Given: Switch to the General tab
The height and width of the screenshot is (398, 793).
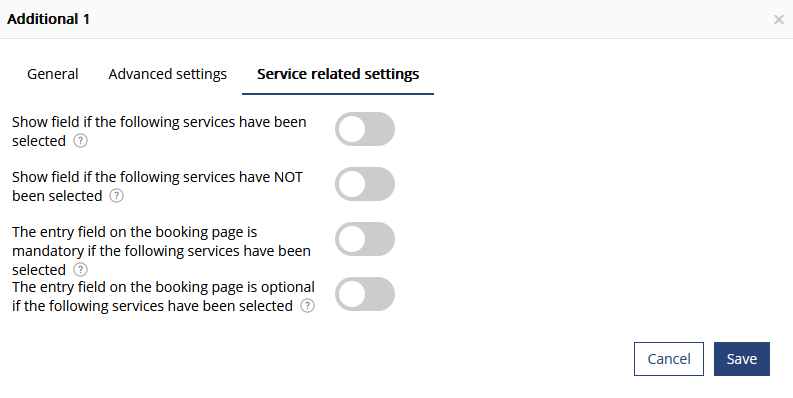Looking at the screenshot, I should point(53,74).
